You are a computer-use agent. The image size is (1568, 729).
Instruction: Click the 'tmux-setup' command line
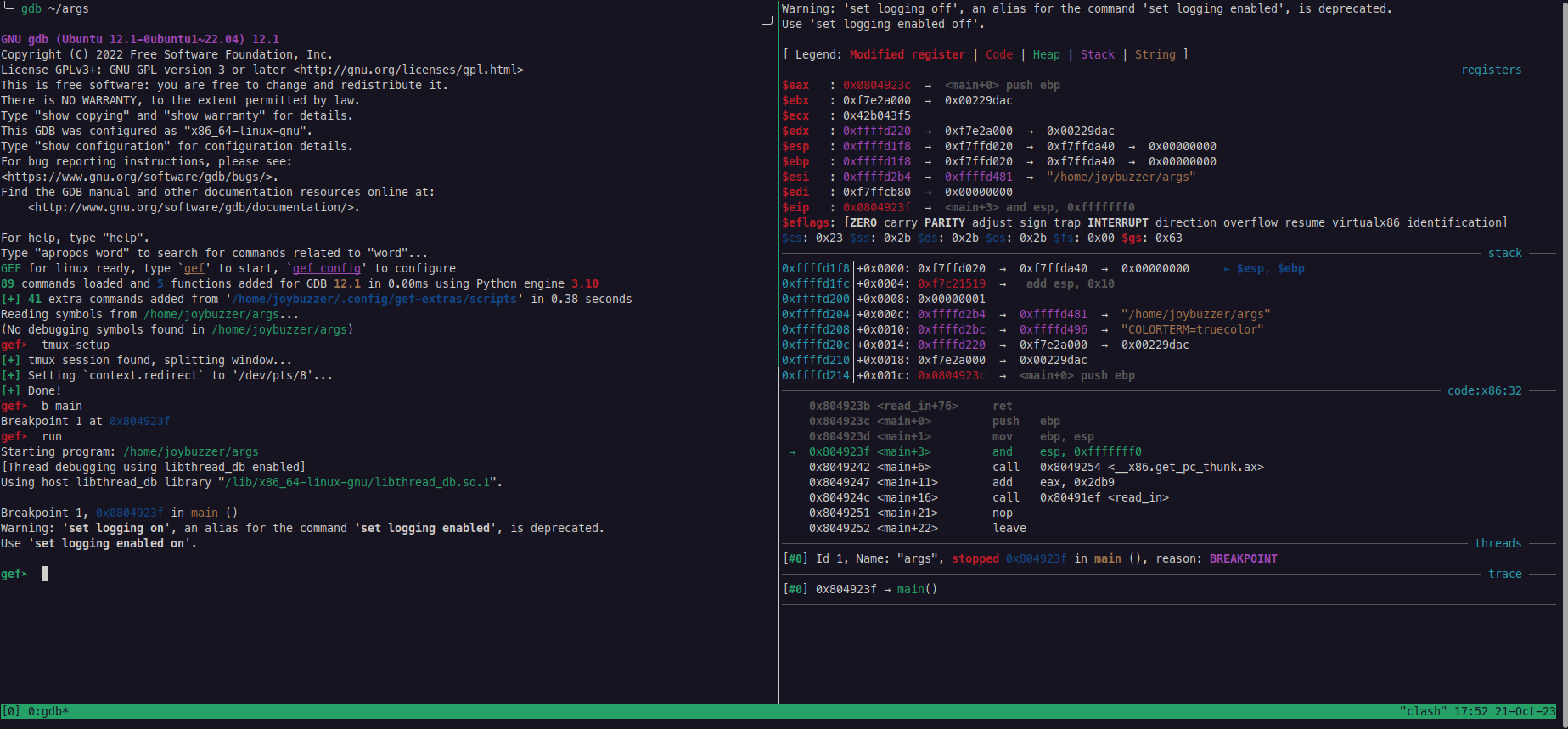tap(55, 345)
